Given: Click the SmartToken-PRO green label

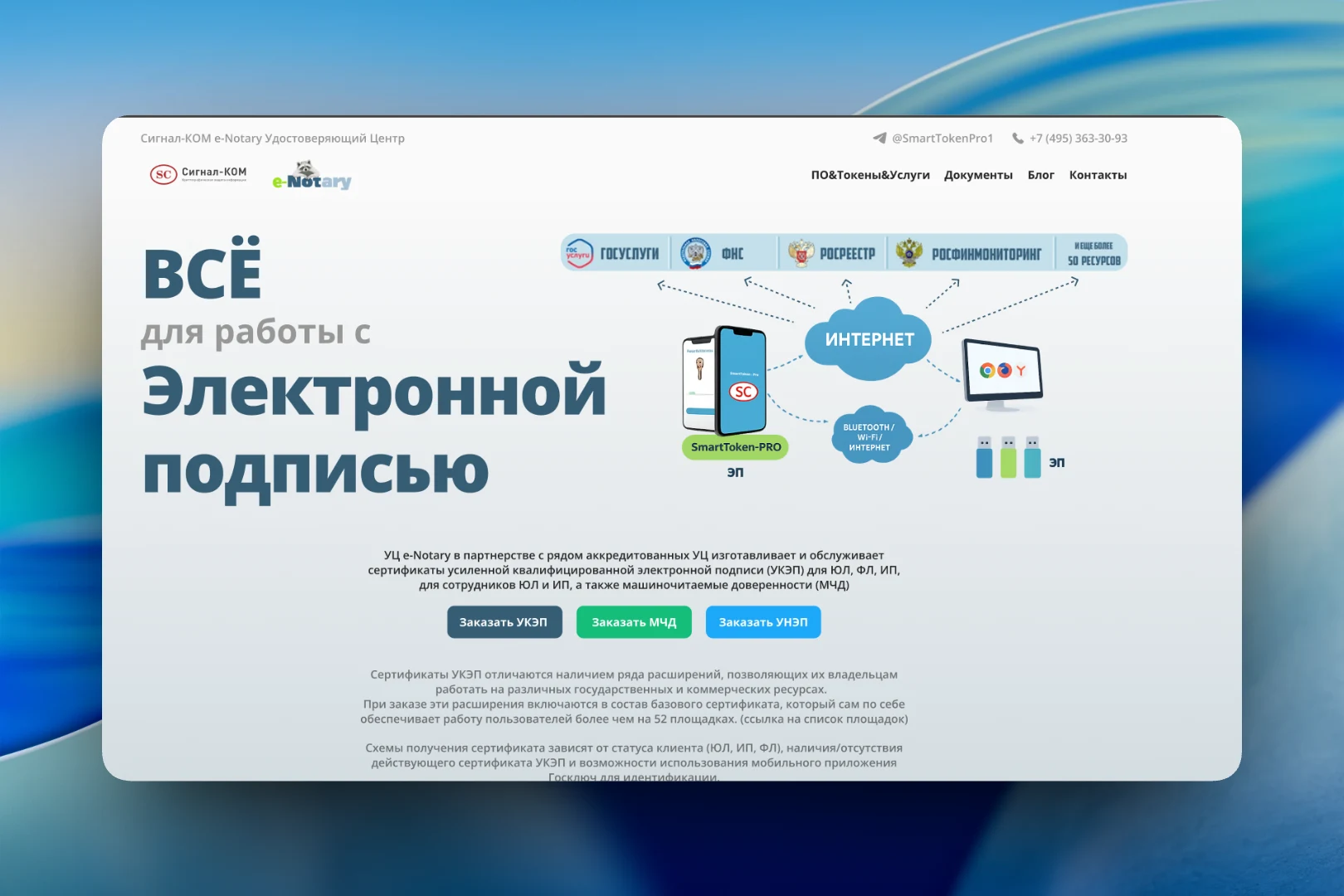Looking at the screenshot, I should [x=735, y=447].
